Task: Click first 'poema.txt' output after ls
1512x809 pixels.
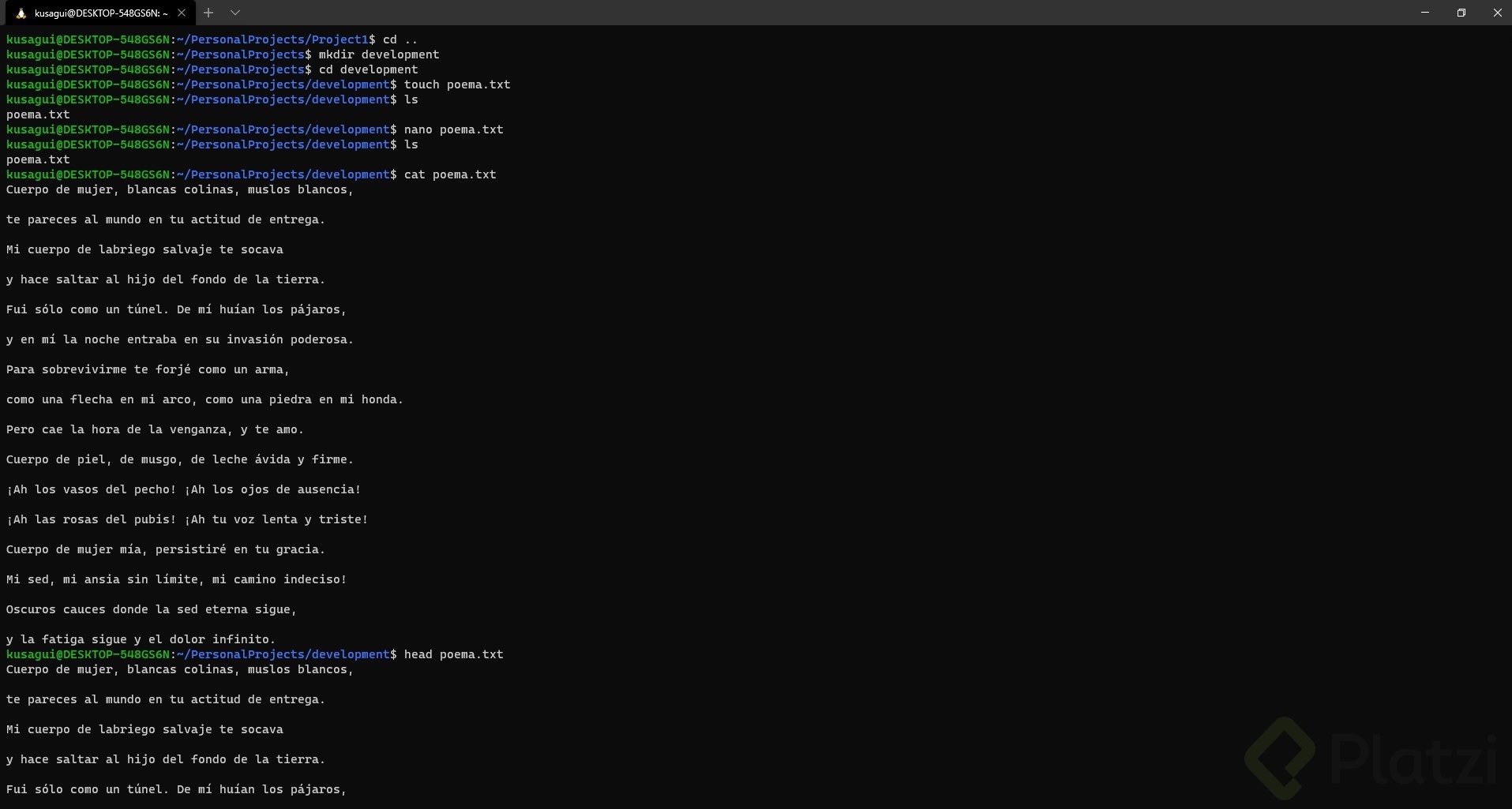Action: pyautogui.click(x=38, y=114)
